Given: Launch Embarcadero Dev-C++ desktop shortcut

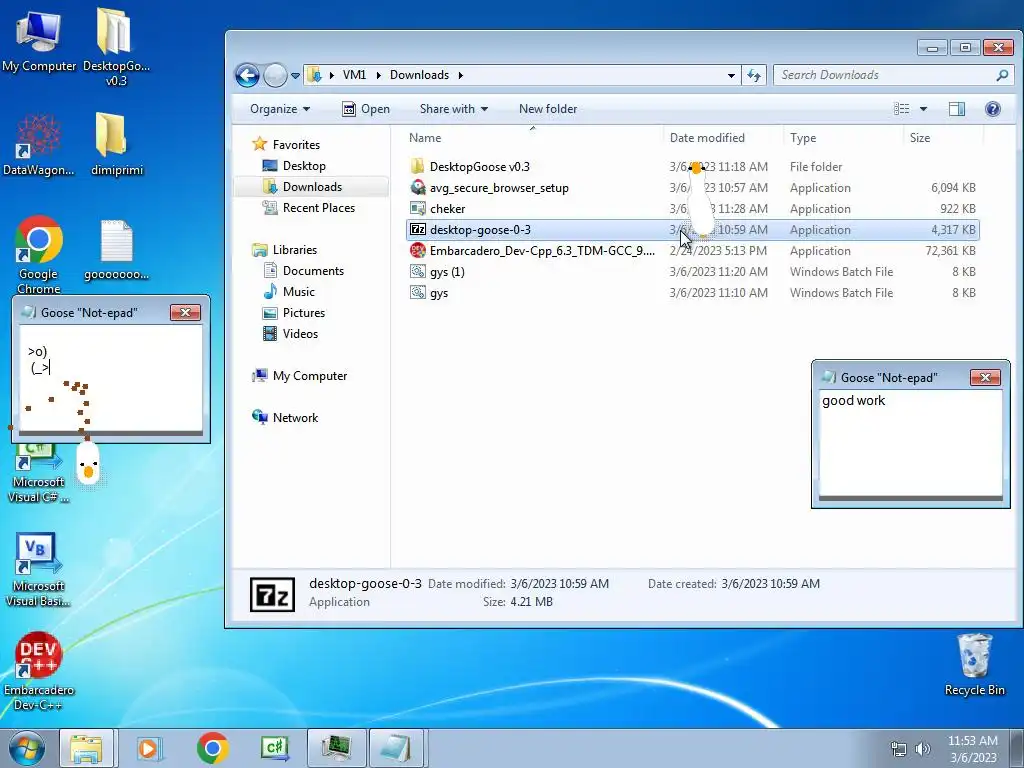Looking at the screenshot, I should [x=39, y=671].
